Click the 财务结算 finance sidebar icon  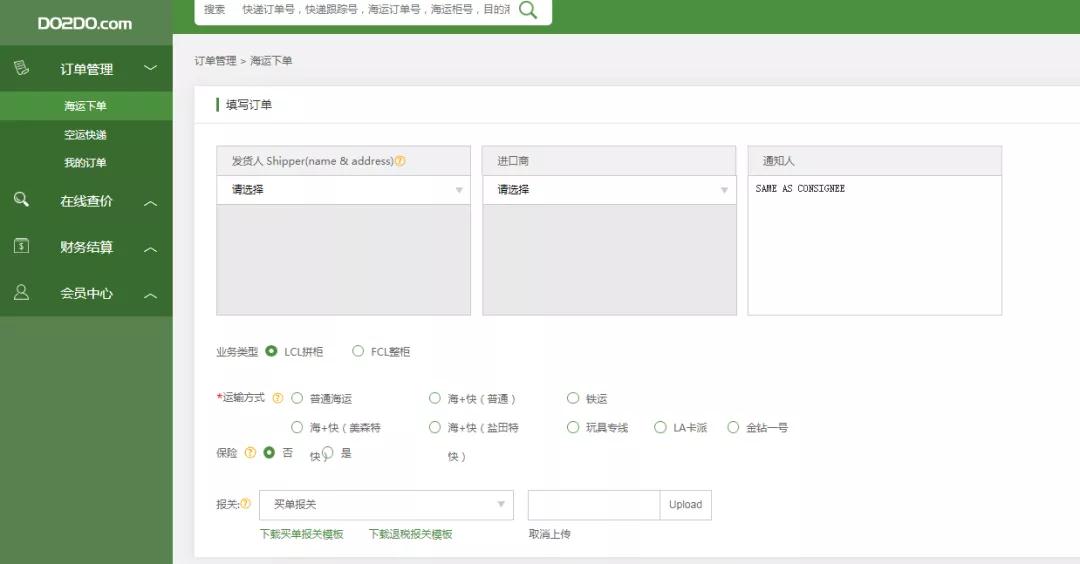(21, 246)
